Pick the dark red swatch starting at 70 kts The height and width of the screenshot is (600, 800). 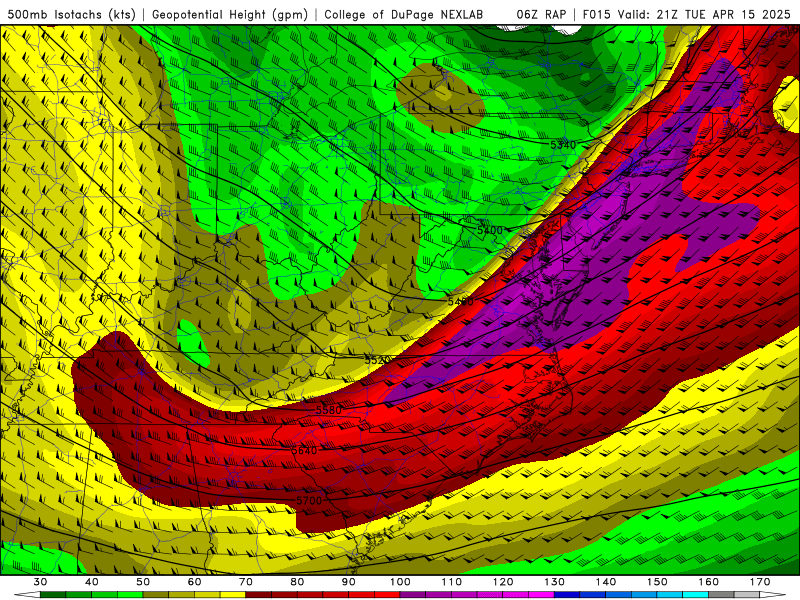point(259,595)
